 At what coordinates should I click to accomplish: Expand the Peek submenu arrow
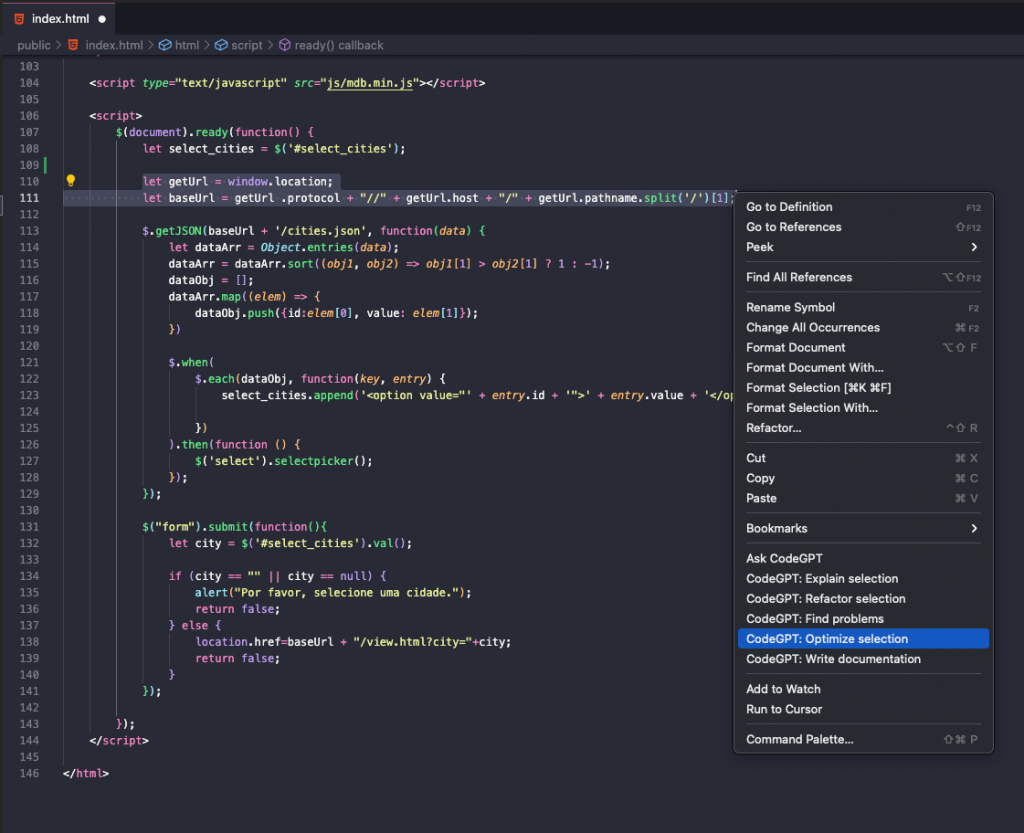click(974, 247)
